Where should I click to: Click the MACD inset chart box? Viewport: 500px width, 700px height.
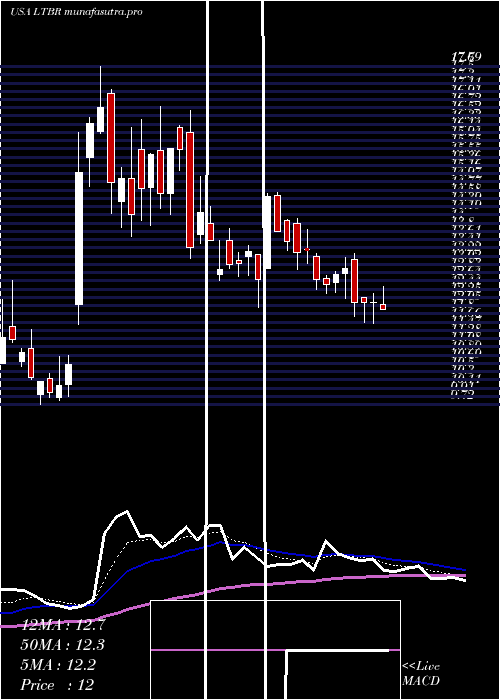(275, 650)
